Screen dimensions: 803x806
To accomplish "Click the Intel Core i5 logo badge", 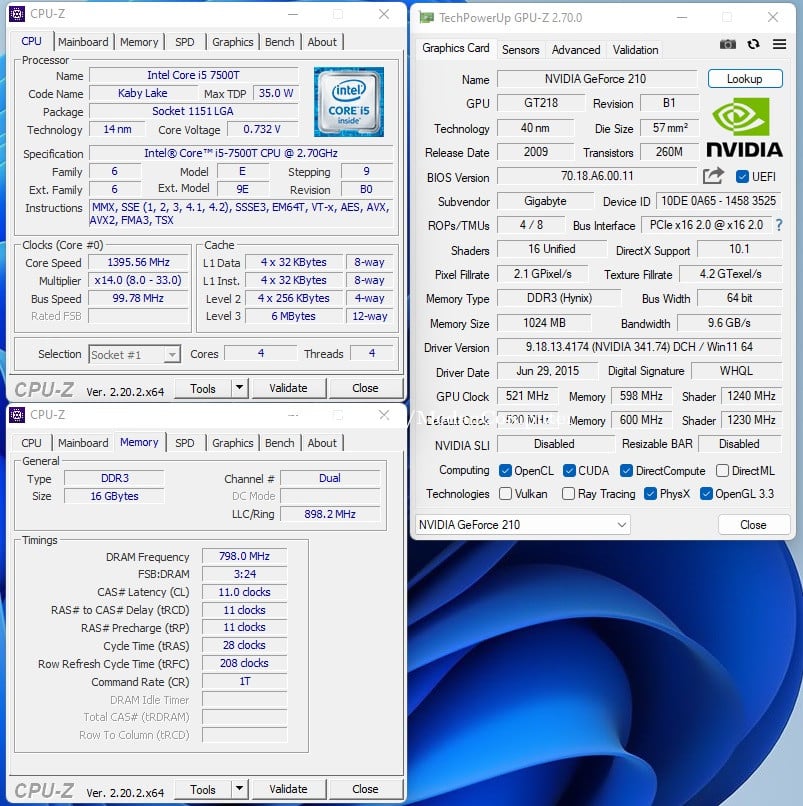I will coord(349,102).
